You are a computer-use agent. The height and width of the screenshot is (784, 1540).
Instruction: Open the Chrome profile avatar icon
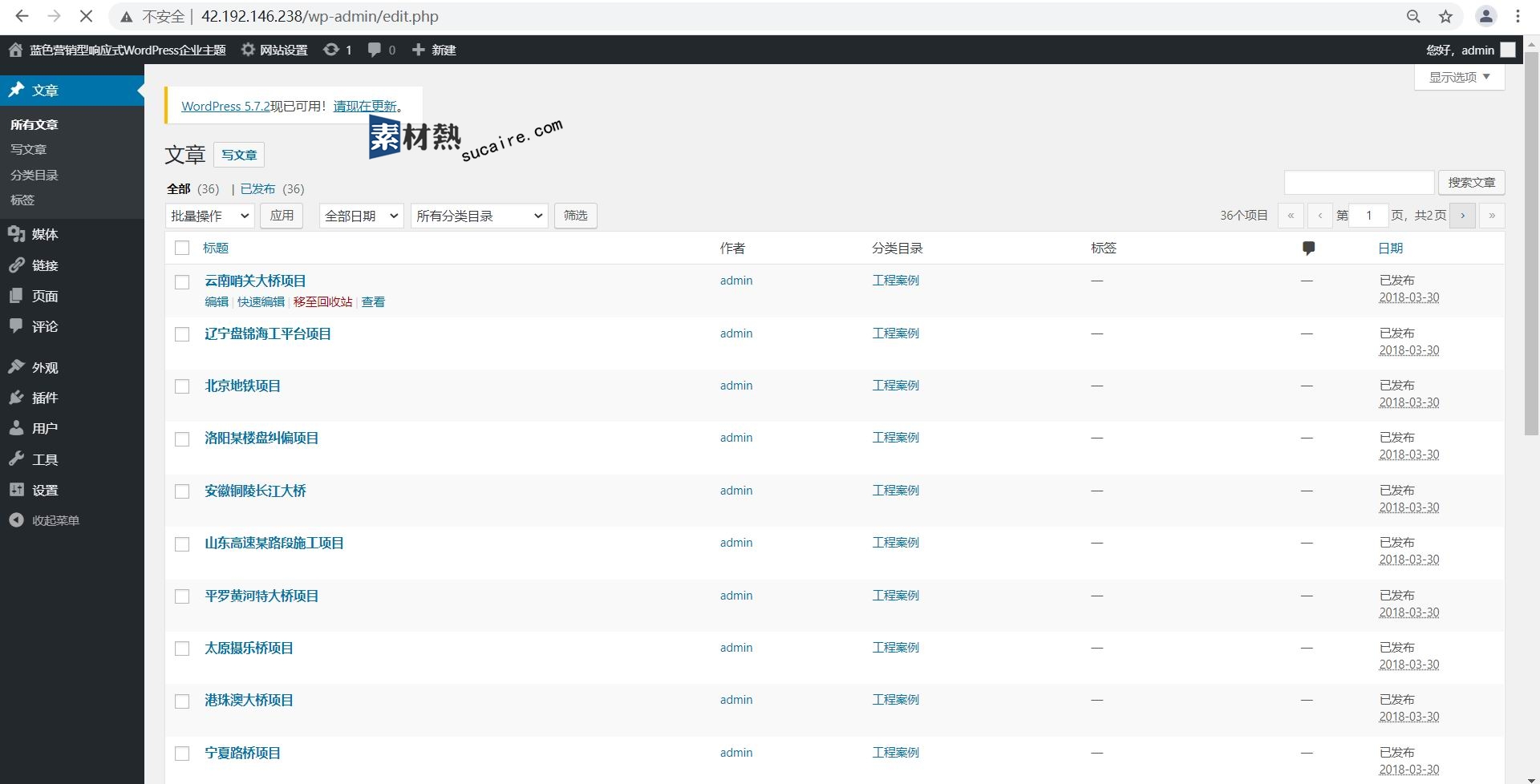[1485, 16]
